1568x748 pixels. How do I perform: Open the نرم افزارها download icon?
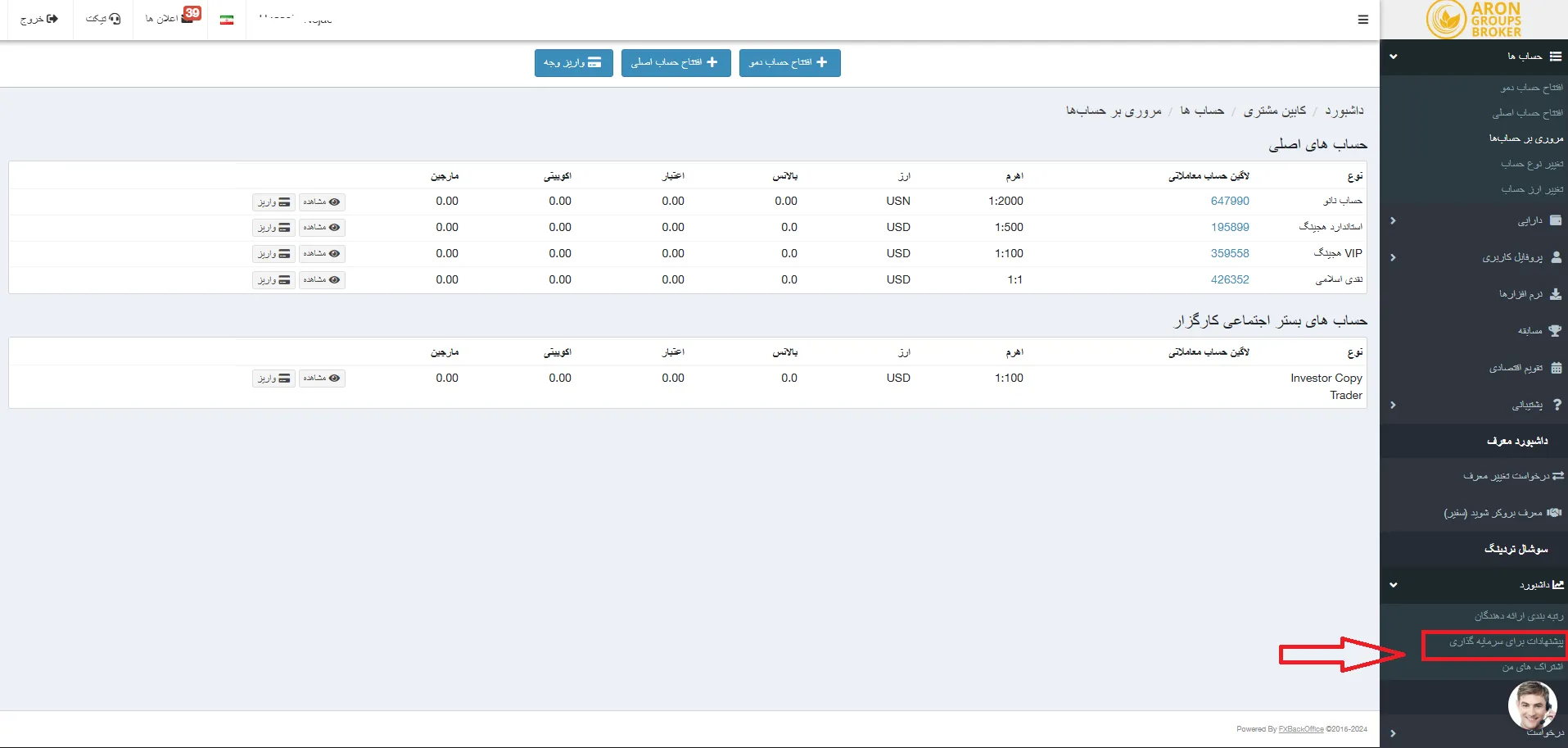[1556, 294]
